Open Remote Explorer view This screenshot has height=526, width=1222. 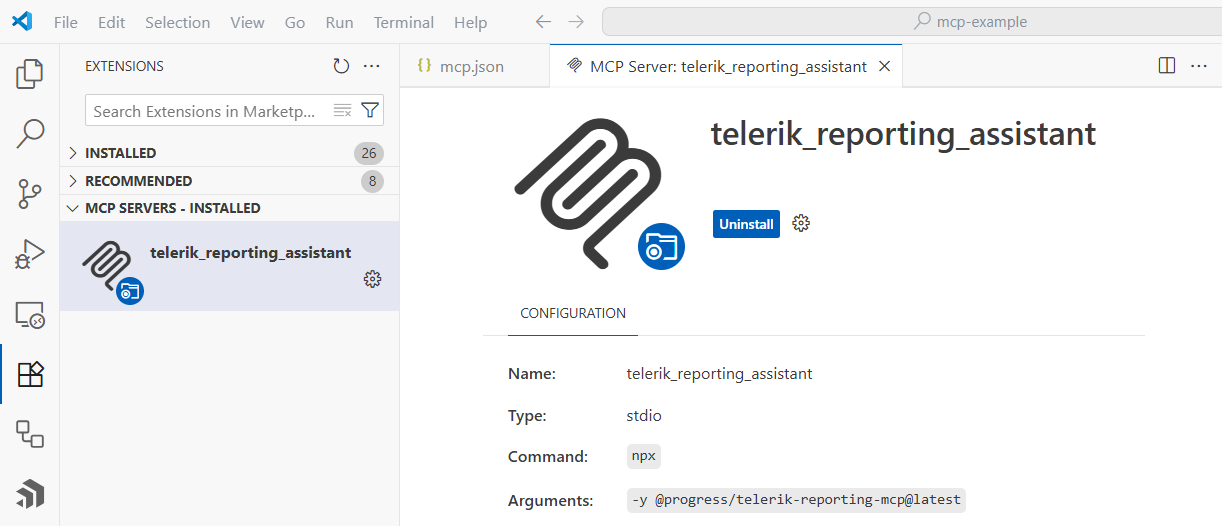(30, 315)
